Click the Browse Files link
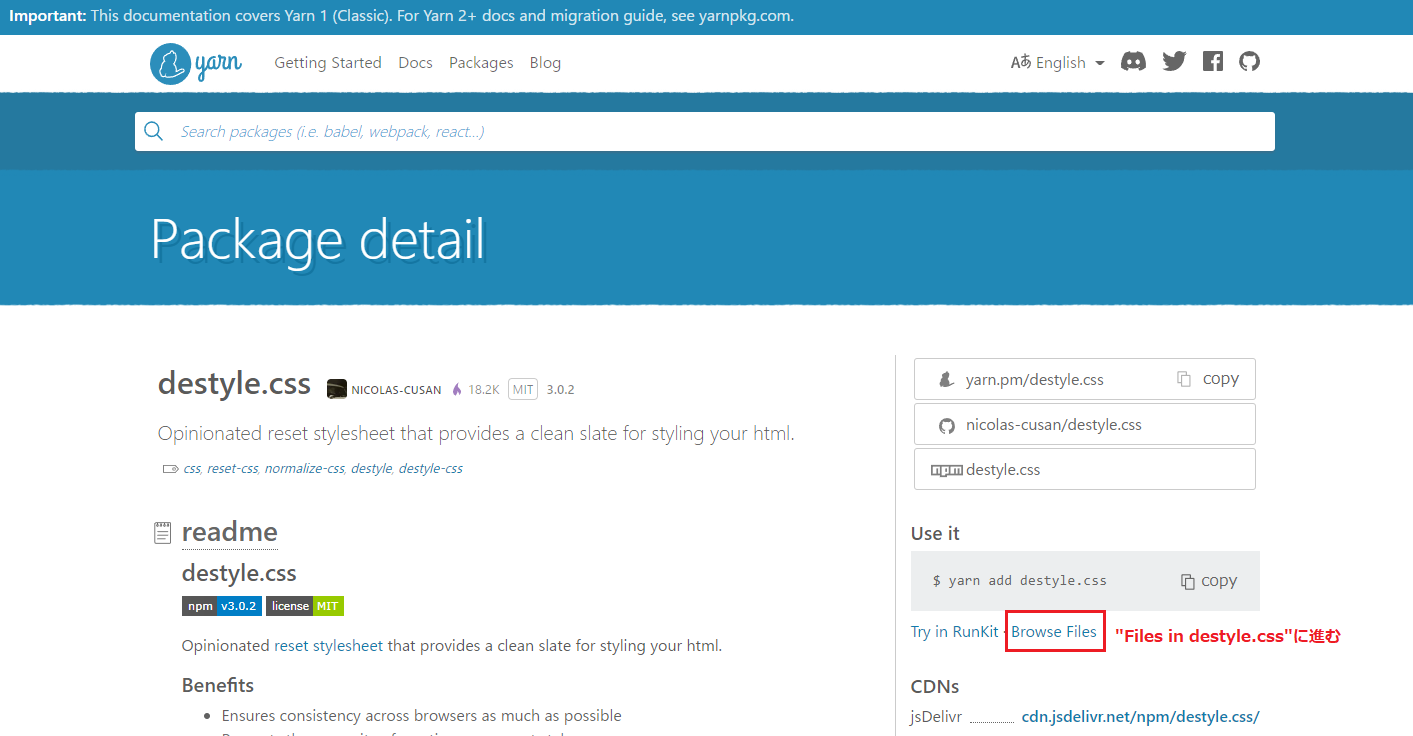1413x736 pixels. [x=1054, y=632]
